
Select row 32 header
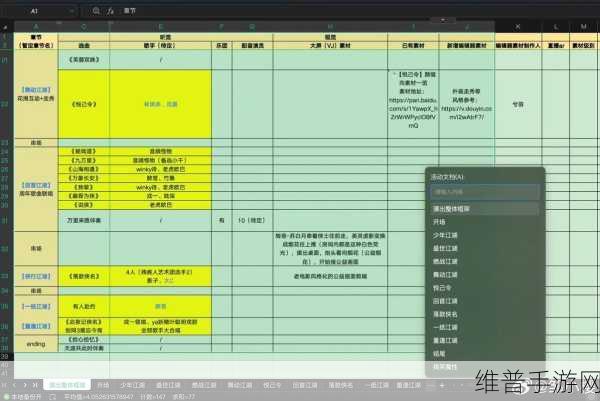[5, 248]
